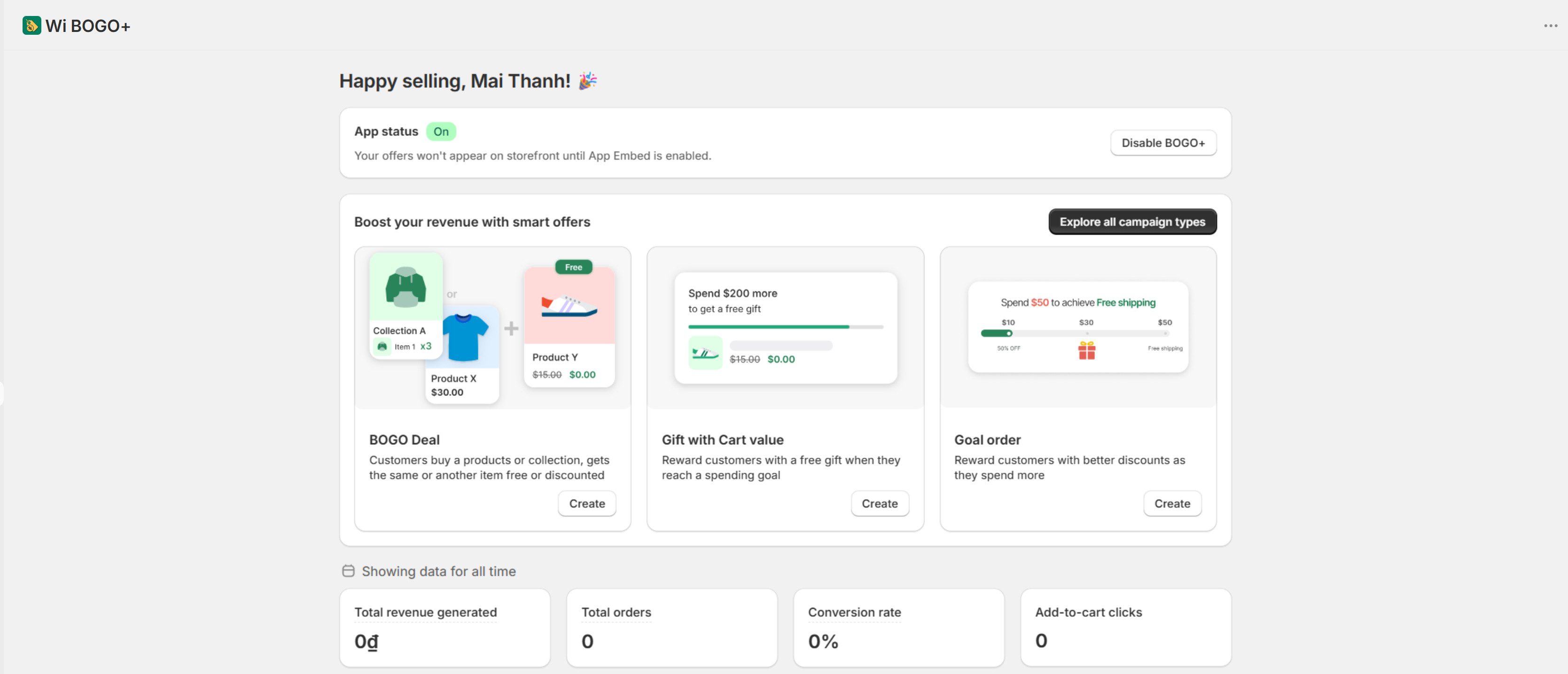Click the green hoodie Collection A image

(x=406, y=287)
